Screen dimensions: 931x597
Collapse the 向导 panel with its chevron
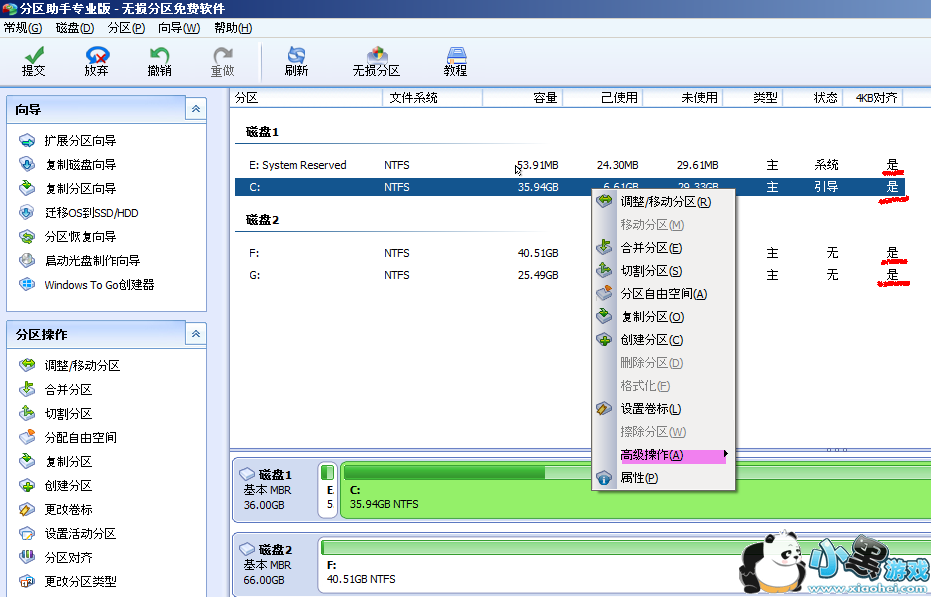point(195,109)
